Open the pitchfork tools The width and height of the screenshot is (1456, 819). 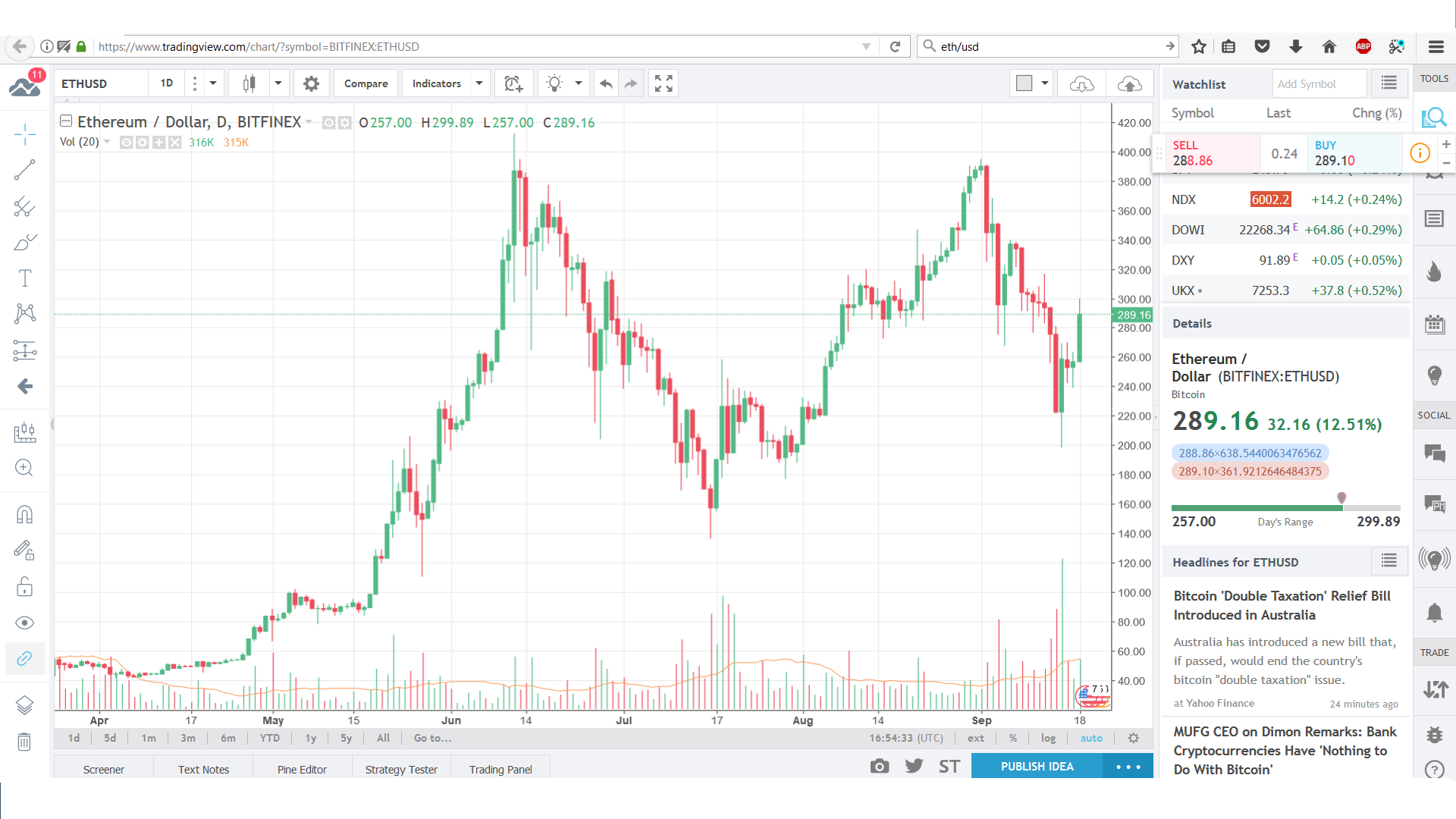click(24, 206)
